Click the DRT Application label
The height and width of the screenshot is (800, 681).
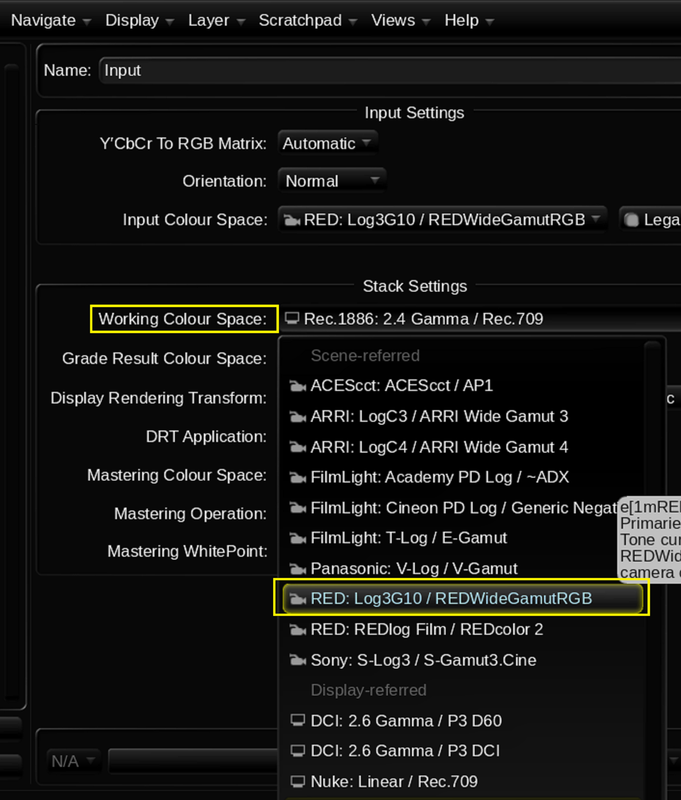click(206, 437)
